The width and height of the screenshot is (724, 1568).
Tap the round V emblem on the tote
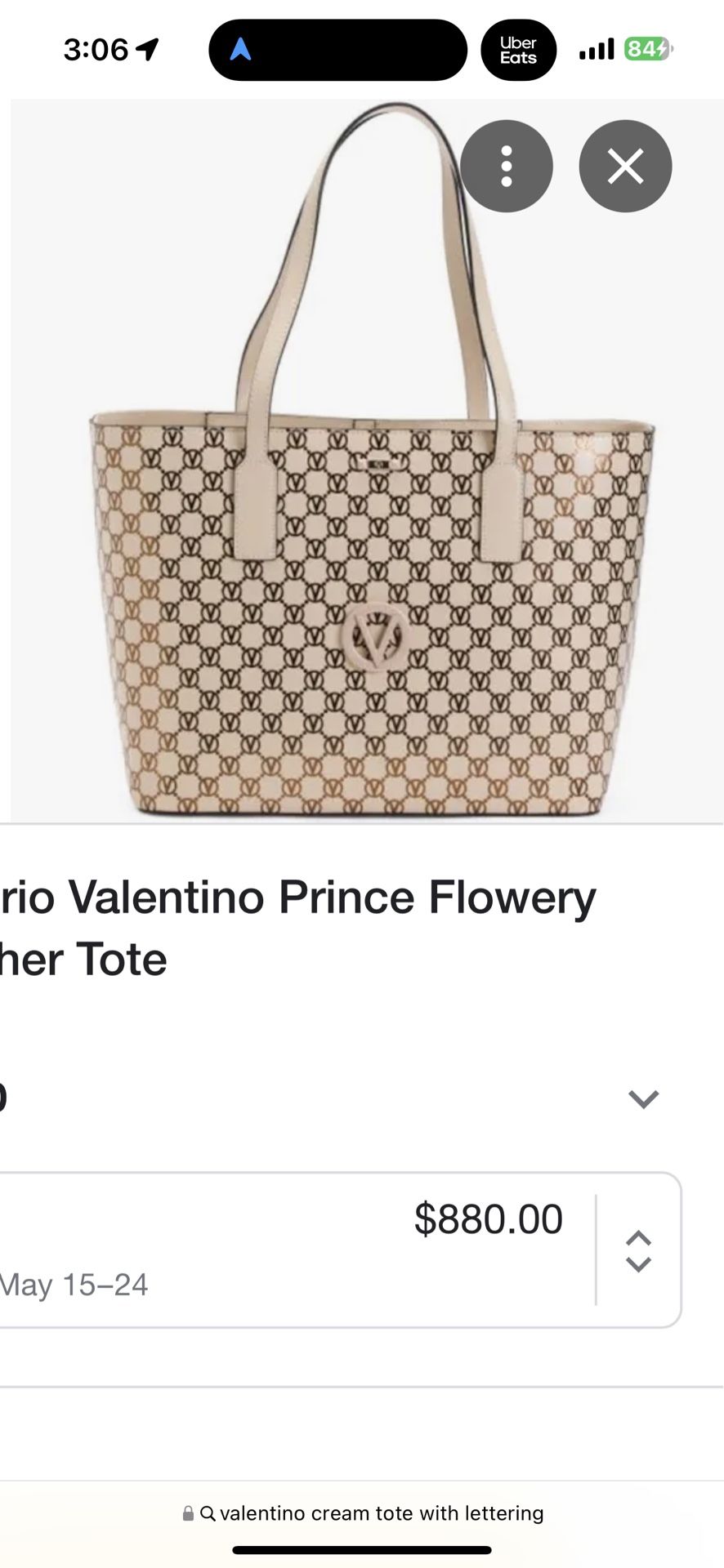pos(375,637)
